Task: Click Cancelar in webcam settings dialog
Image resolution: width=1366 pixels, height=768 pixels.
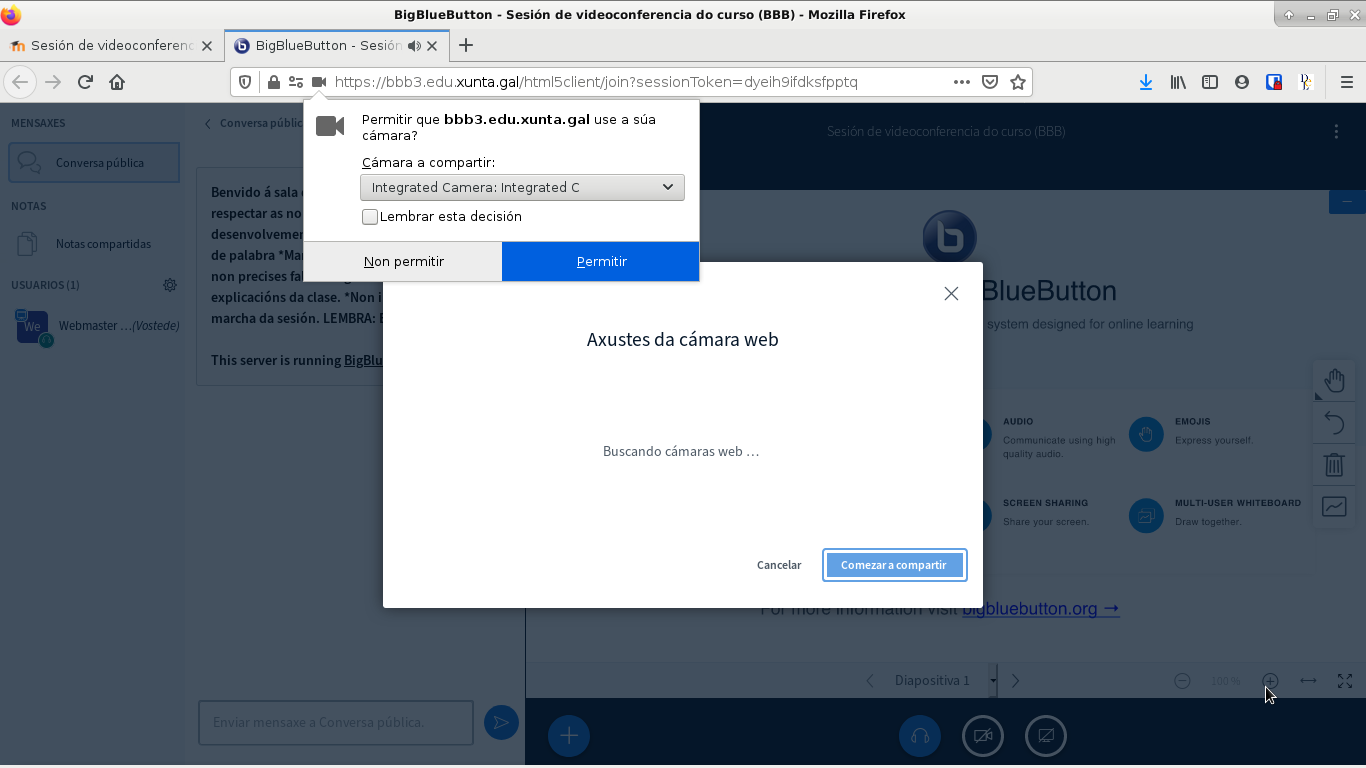Action: 779,565
